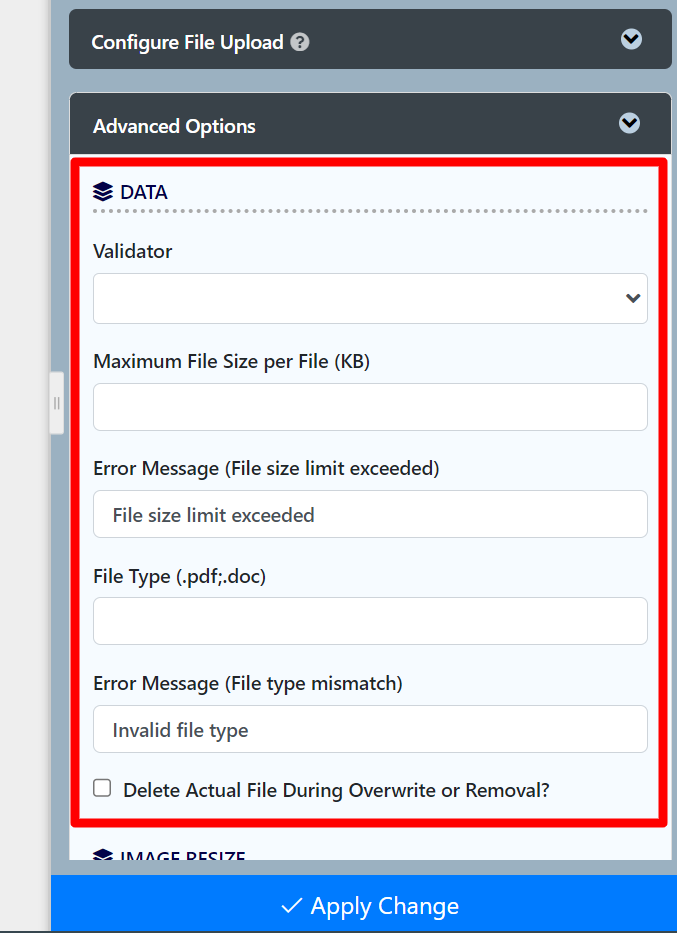Enable Delete Actual File During Overwrite checkbox
The image size is (677, 933).
(102, 788)
